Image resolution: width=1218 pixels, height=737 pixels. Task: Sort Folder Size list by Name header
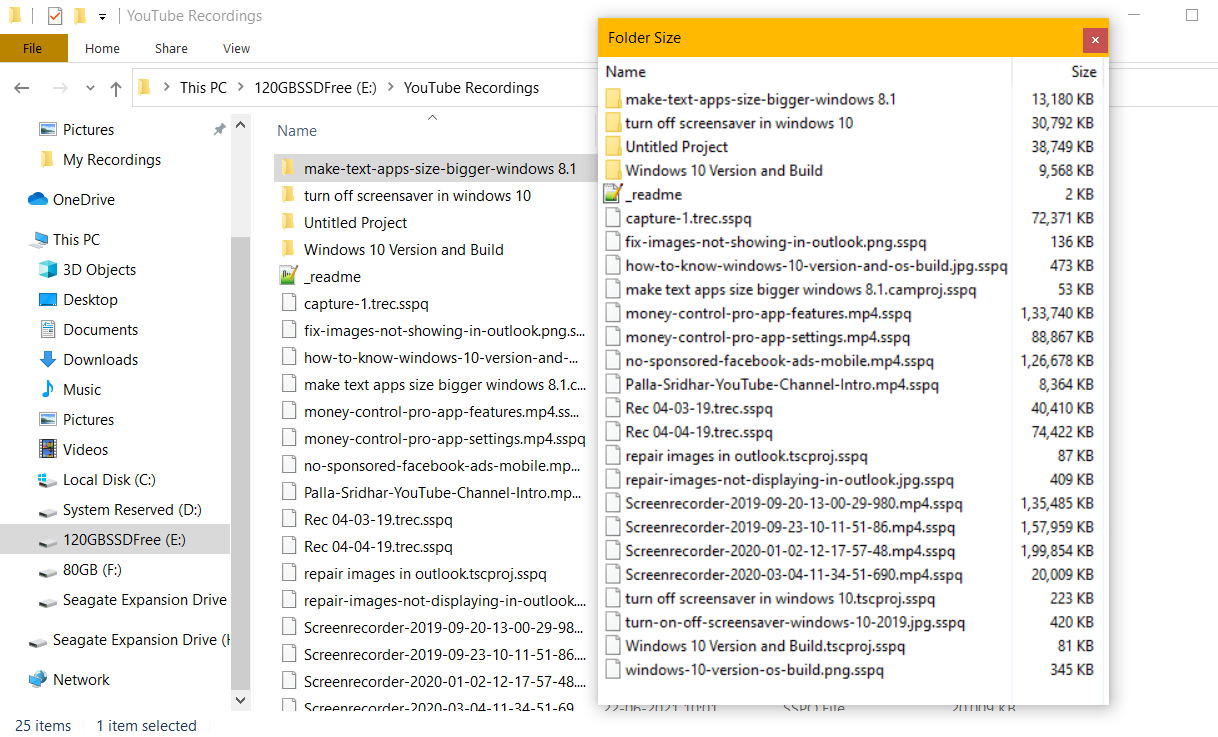coord(626,72)
